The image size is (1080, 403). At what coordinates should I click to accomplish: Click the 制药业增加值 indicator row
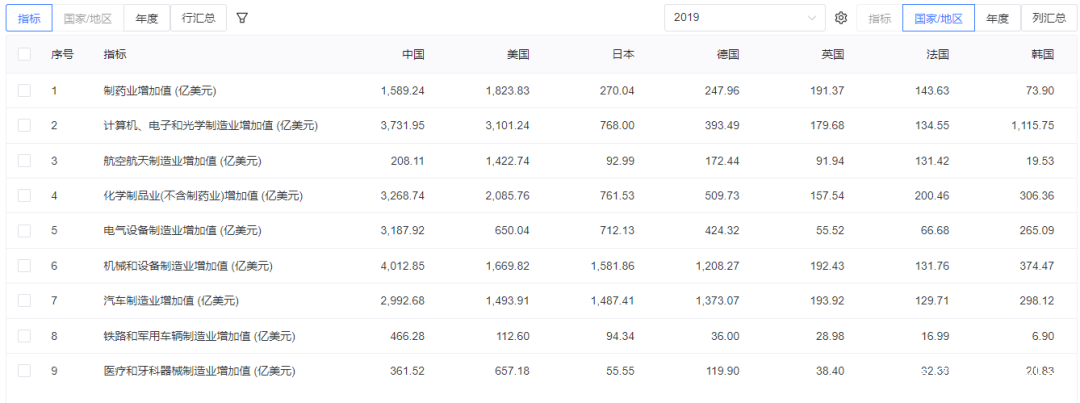click(x=160, y=91)
